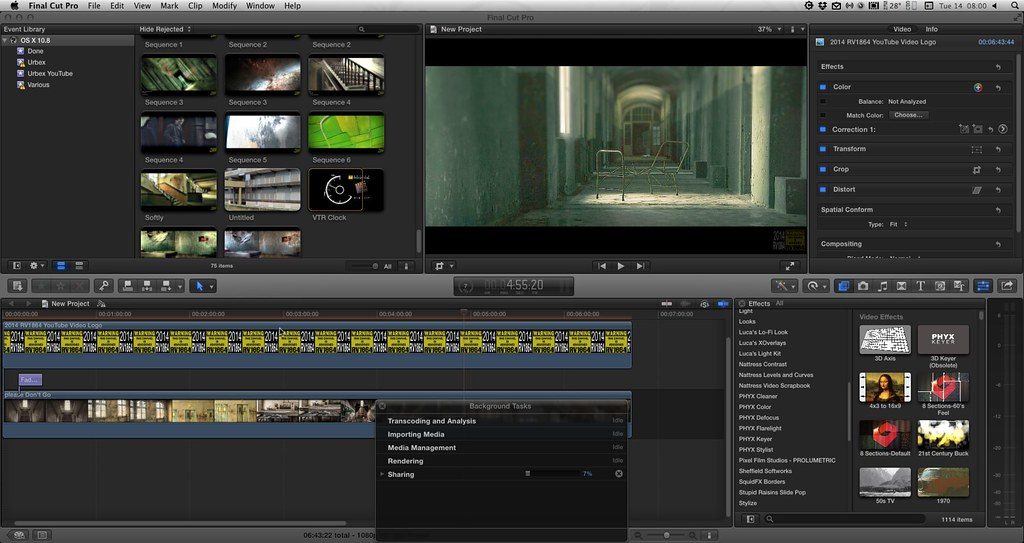The height and width of the screenshot is (543, 1024).
Task: Open the Photos browser camera icon
Action: click(x=863, y=286)
